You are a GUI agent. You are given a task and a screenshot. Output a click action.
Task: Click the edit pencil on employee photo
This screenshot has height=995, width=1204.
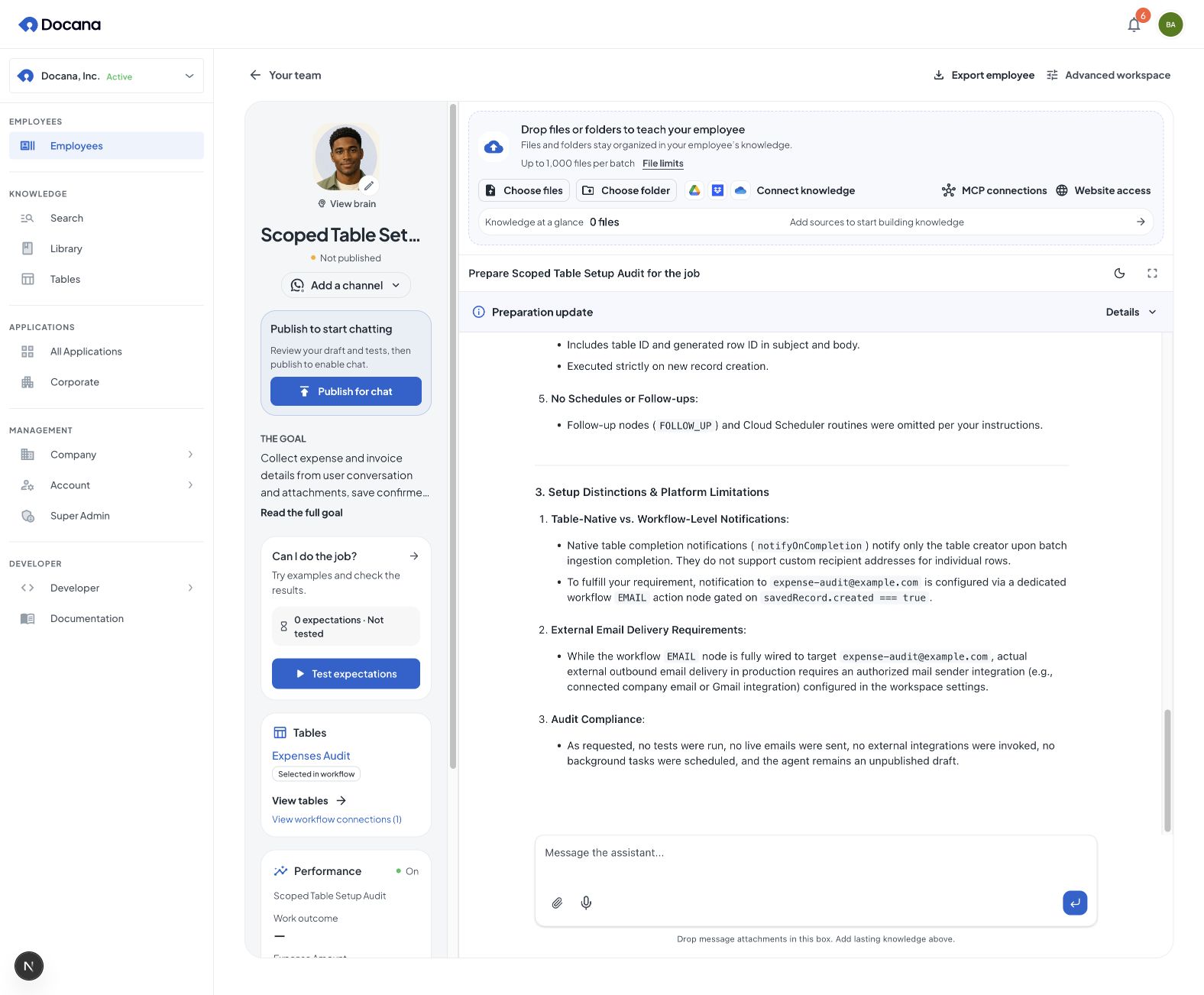pos(368,186)
